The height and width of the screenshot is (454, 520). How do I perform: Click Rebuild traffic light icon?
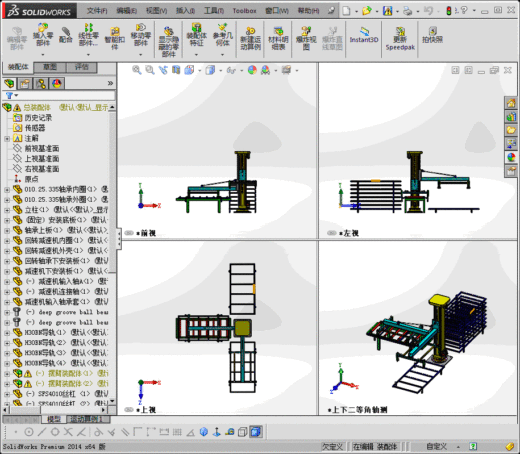coord(449,11)
